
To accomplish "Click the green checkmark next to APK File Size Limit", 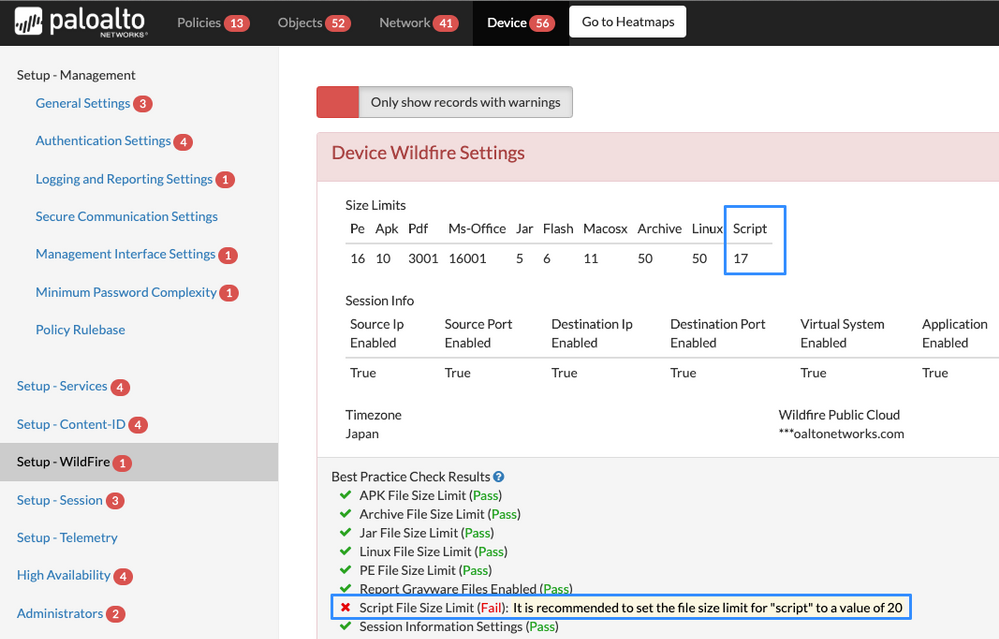I will 346,495.
